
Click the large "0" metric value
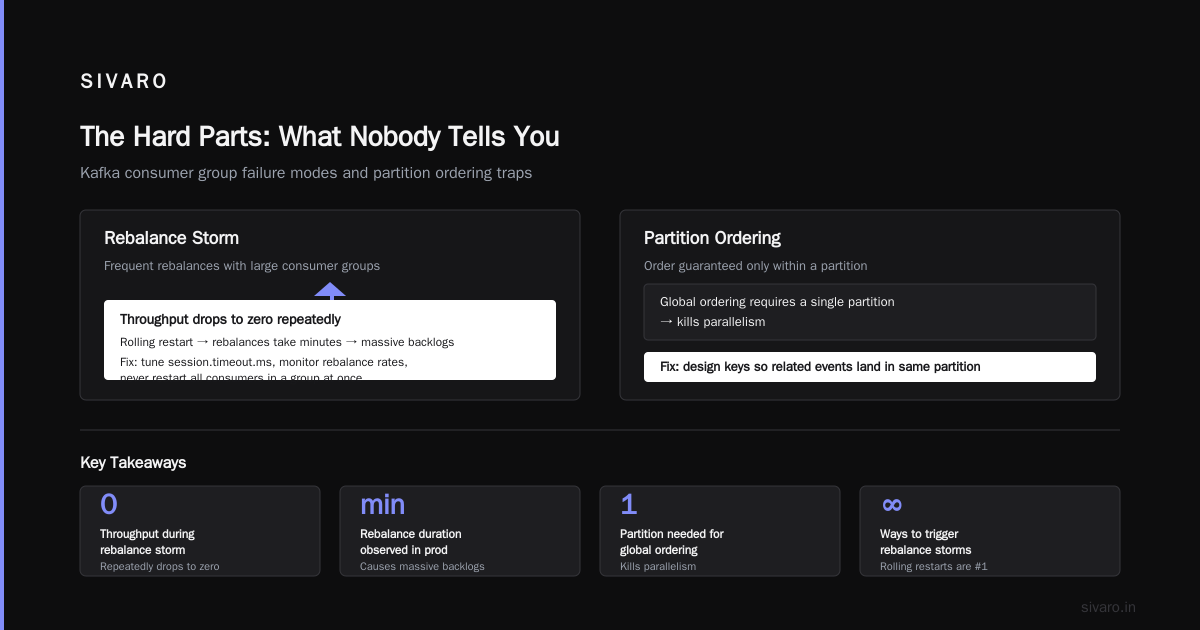(109, 505)
